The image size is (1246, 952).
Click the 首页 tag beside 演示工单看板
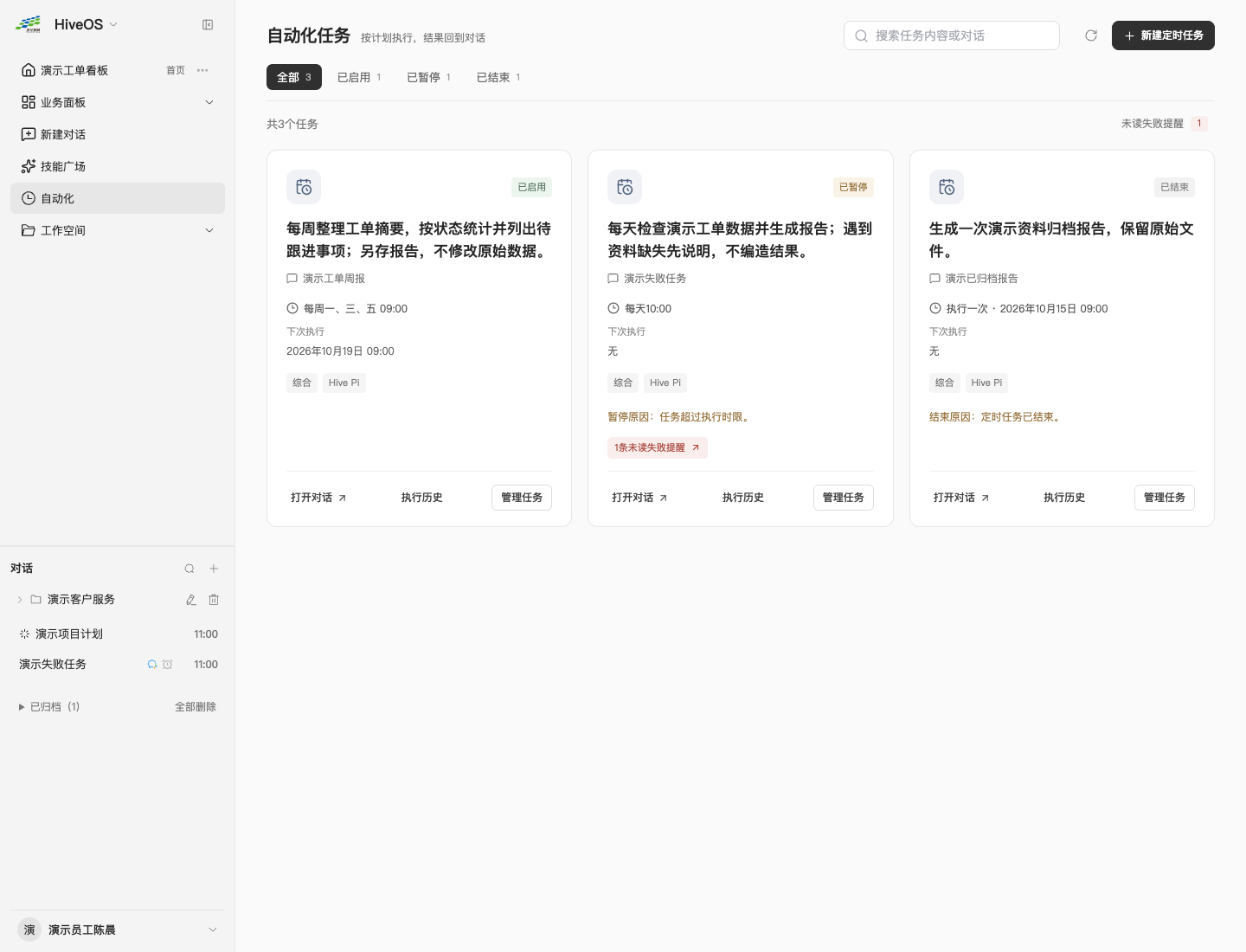(x=176, y=70)
